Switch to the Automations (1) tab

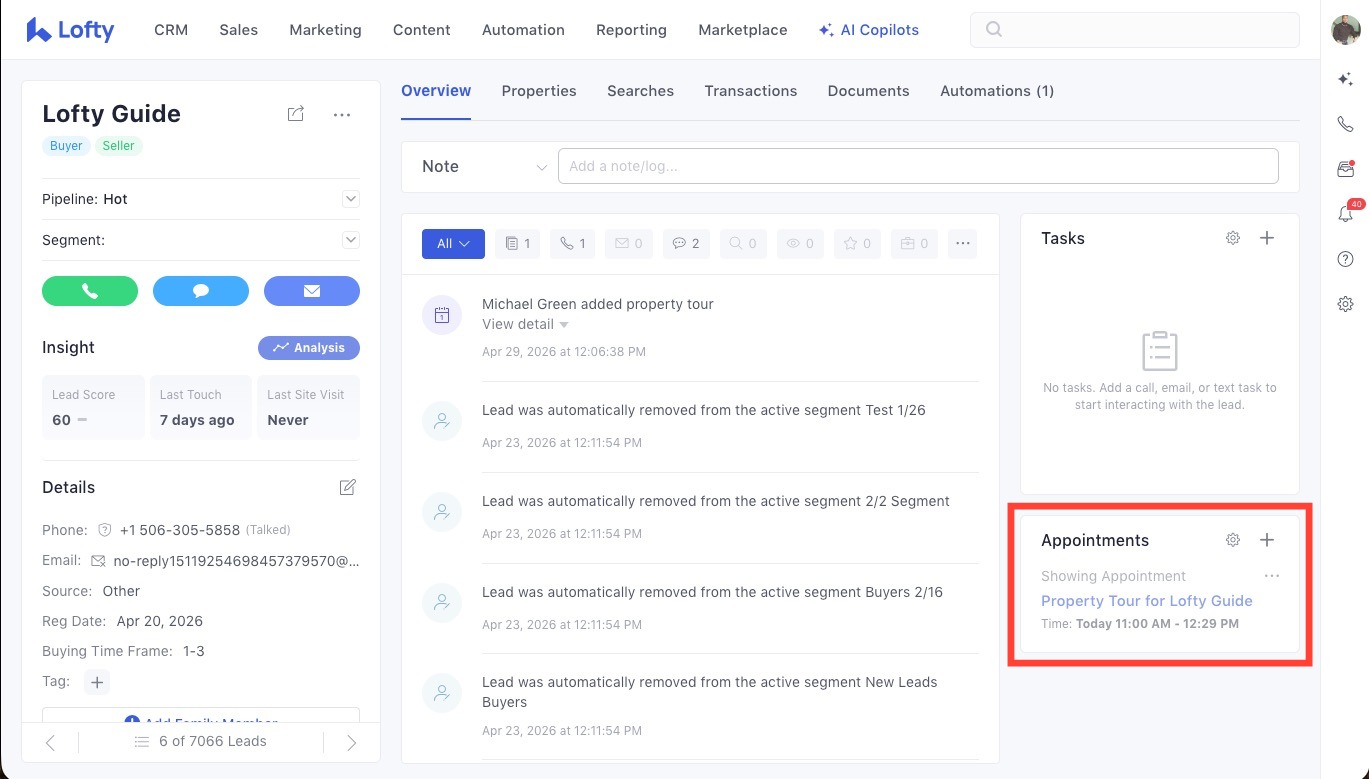[x=997, y=91]
